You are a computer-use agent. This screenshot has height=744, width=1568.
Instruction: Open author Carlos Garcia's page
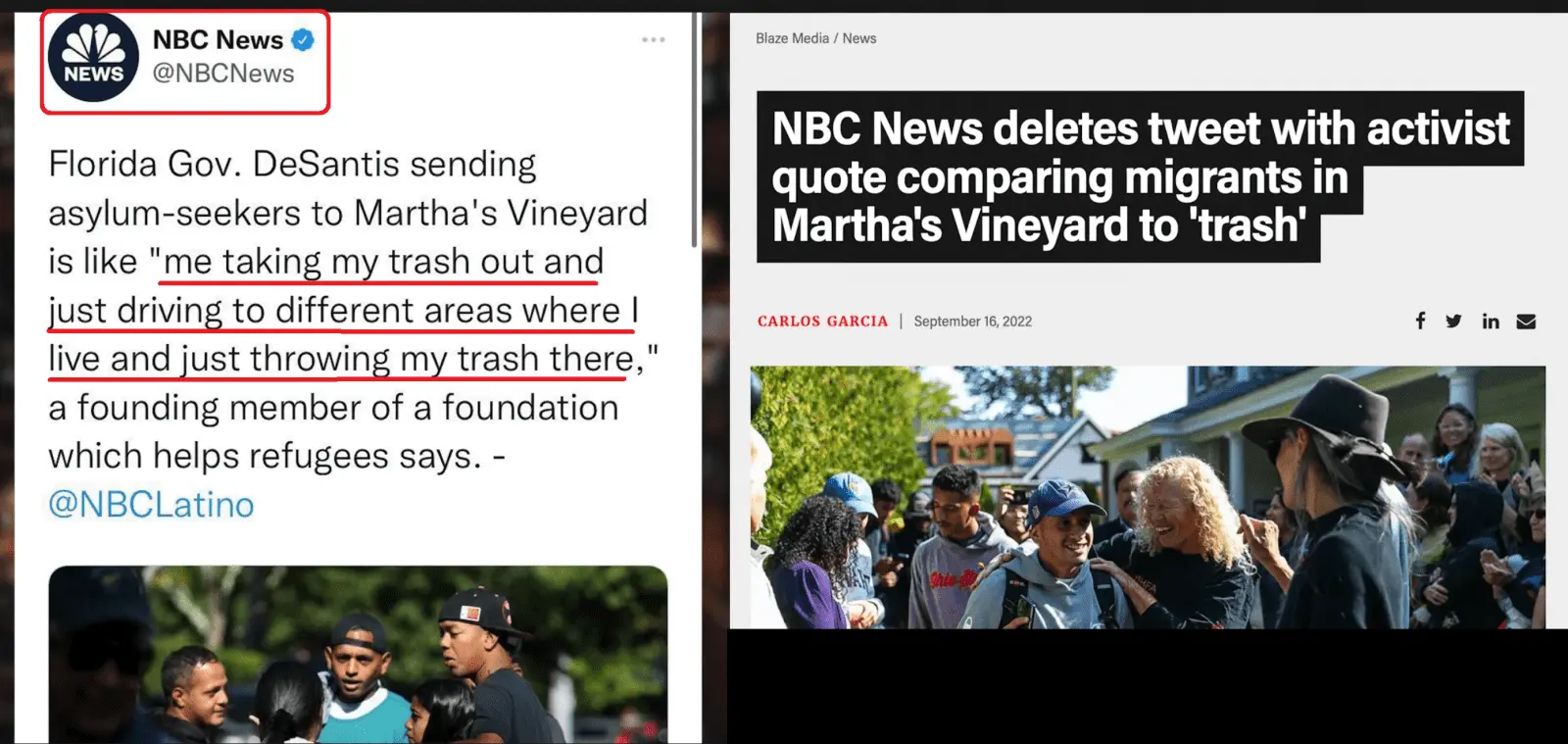(x=822, y=322)
